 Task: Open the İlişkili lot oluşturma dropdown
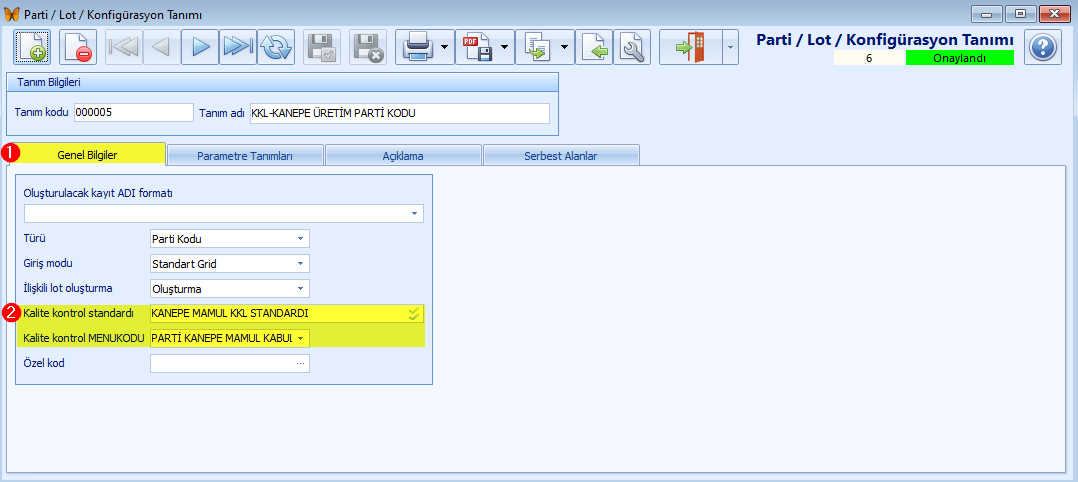[299, 288]
